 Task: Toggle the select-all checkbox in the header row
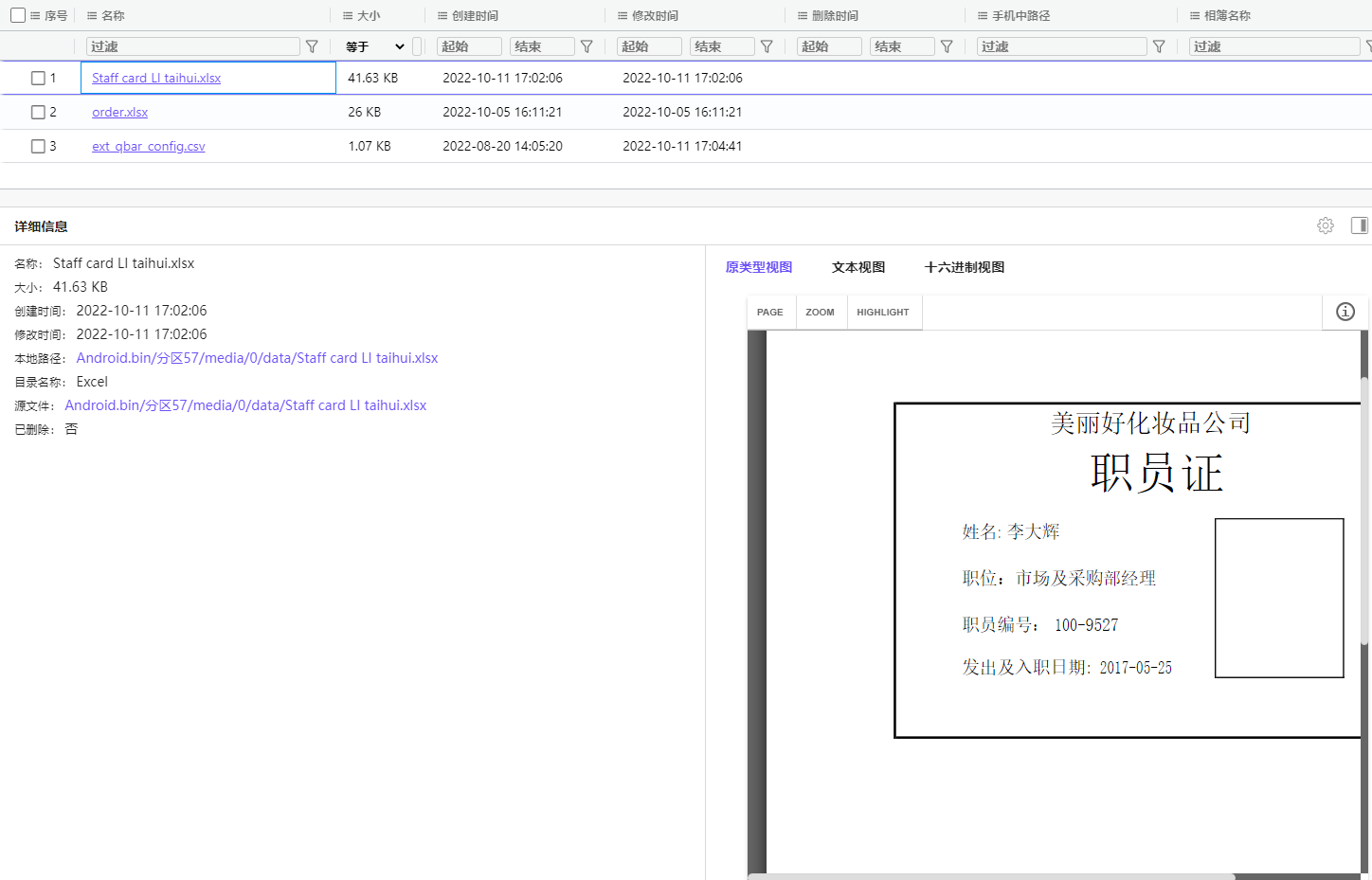(16, 16)
